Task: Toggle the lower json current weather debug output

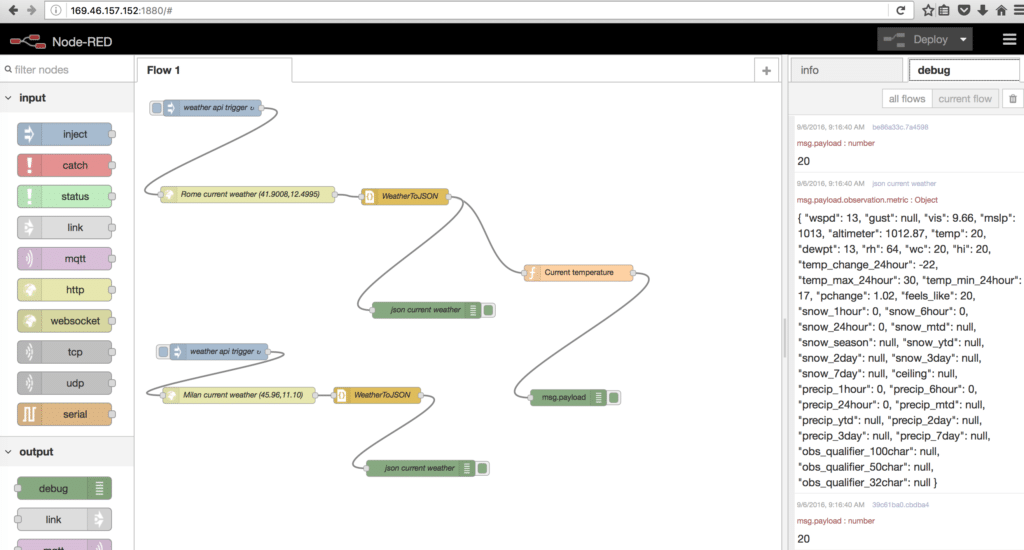Action: 483,468
